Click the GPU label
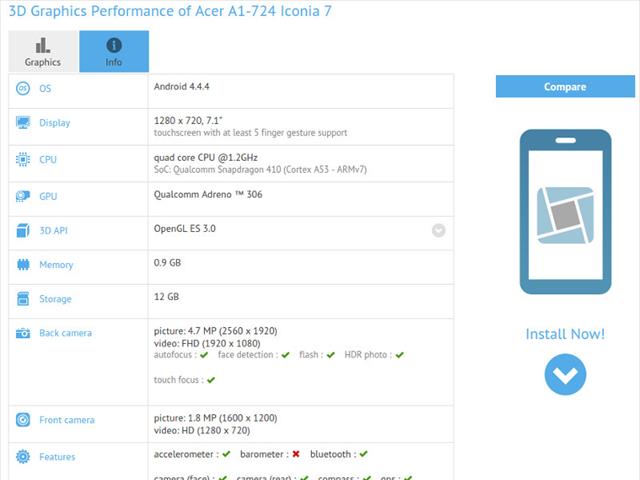The width and height of the screenshot is (640, 480). point(48,196)
